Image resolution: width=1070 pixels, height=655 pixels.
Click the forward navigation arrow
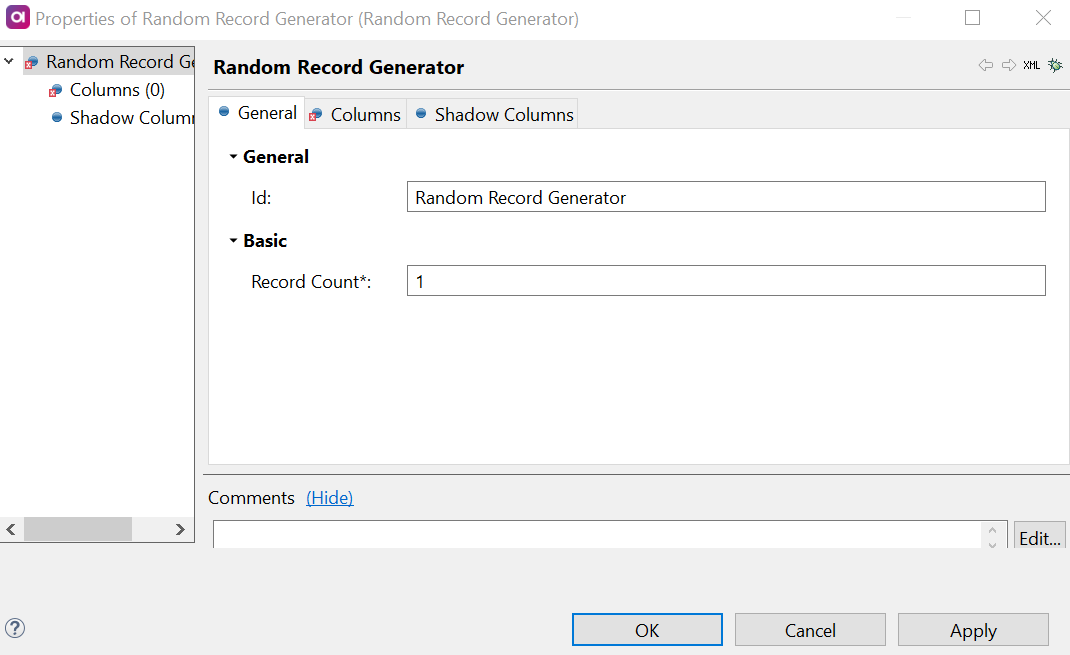(1007, 64)
